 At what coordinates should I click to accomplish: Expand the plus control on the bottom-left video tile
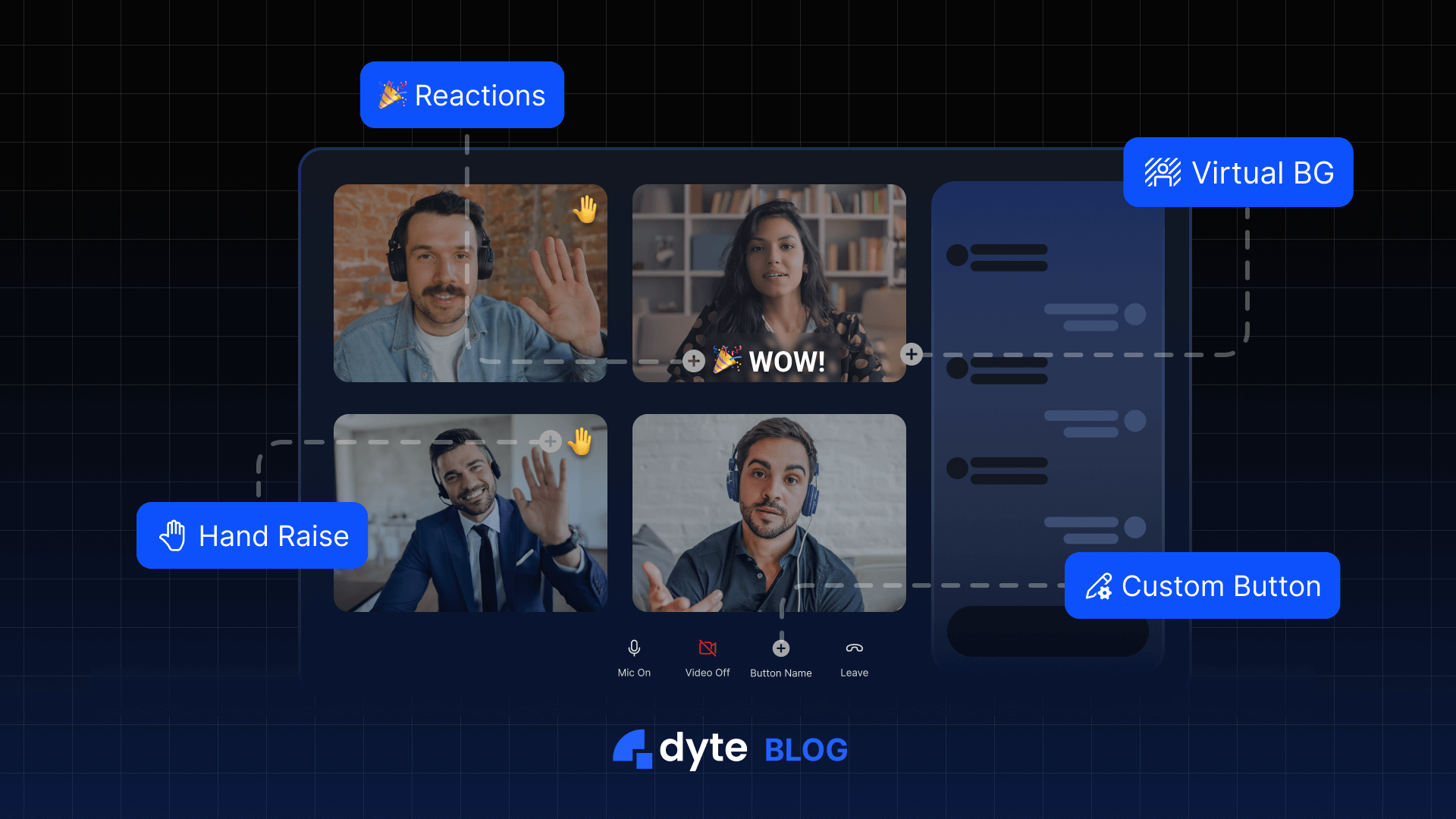pos(551,441)
